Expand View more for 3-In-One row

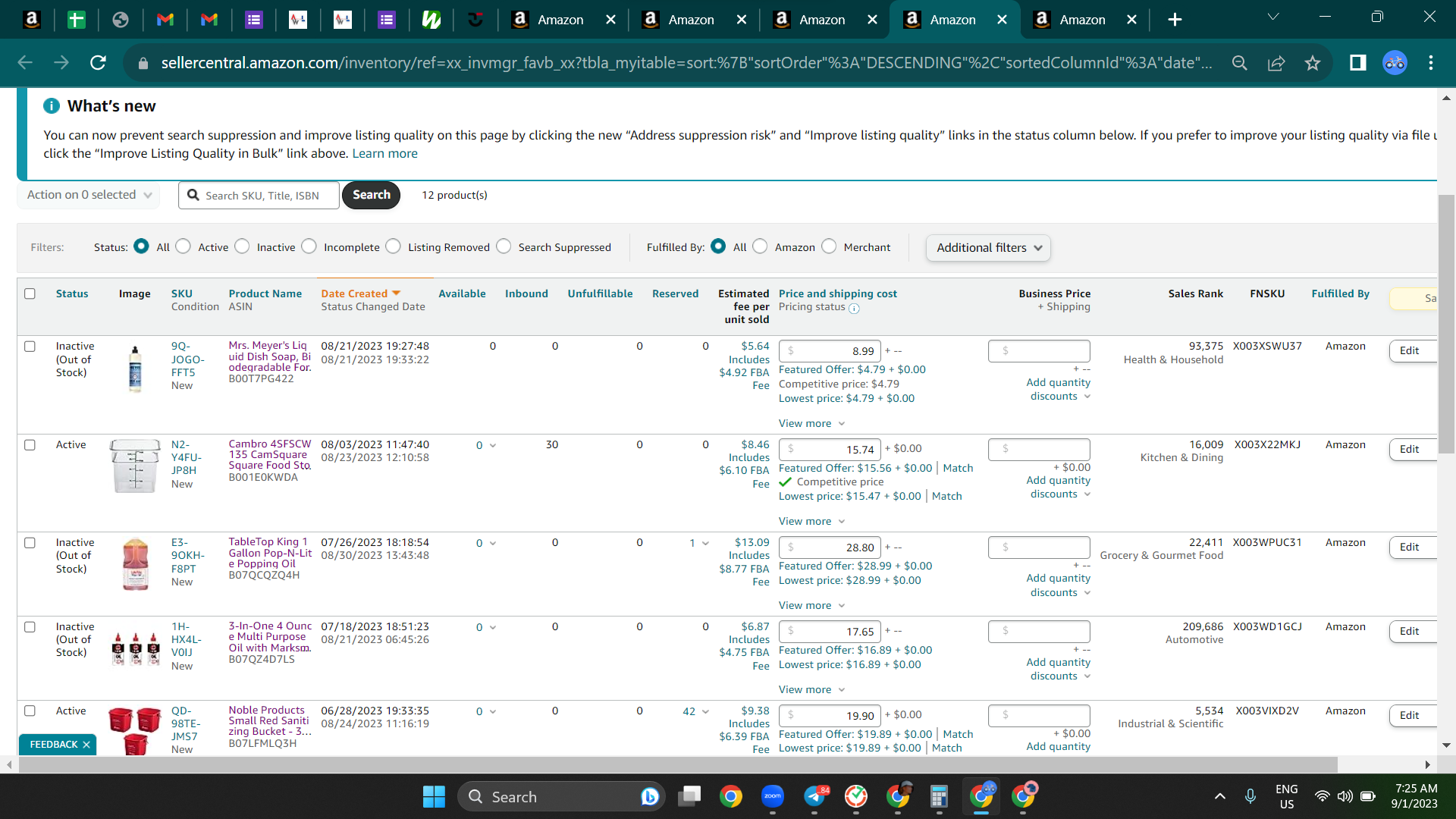pyautogui.click(x=811, y=689)
